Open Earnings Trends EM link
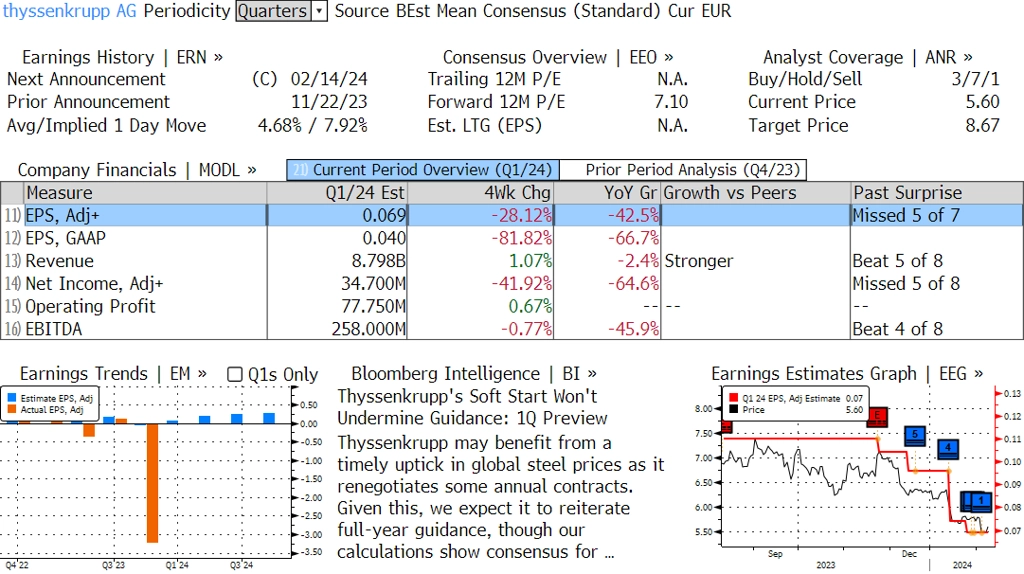This screenshot has width=1024, height=574. tap(113, 374)
